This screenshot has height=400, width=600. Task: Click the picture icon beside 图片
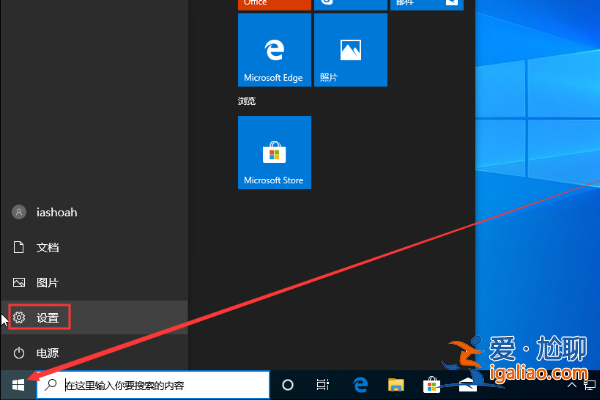19,282
